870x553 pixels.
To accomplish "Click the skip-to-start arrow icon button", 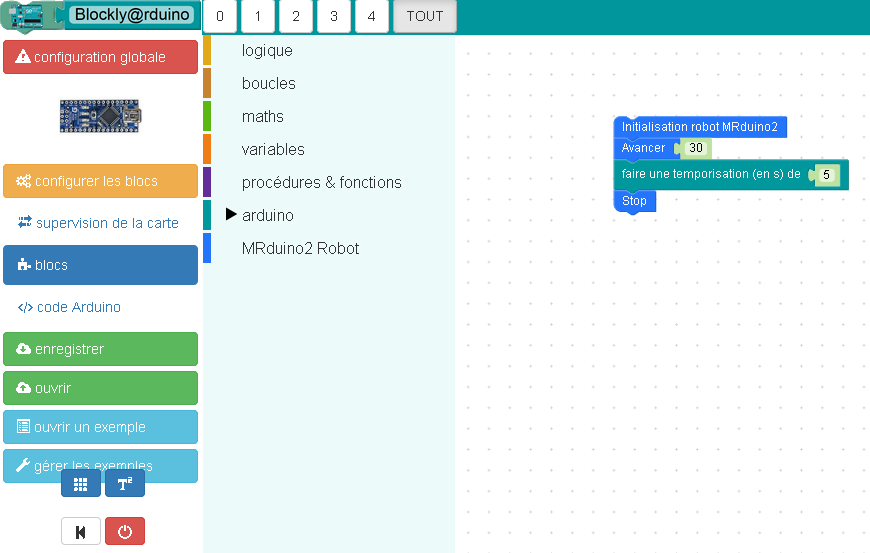I will (81, 531).
